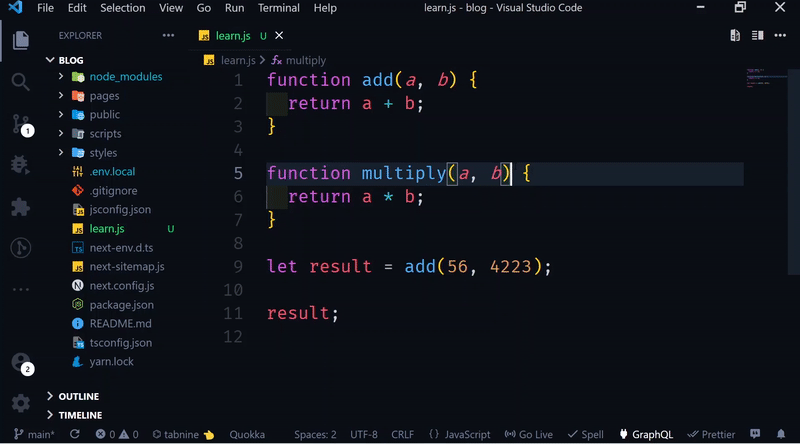This screenshot has width=800, height=444.
Task: Click the tabnine status bar item
Action: pos(183,434)
